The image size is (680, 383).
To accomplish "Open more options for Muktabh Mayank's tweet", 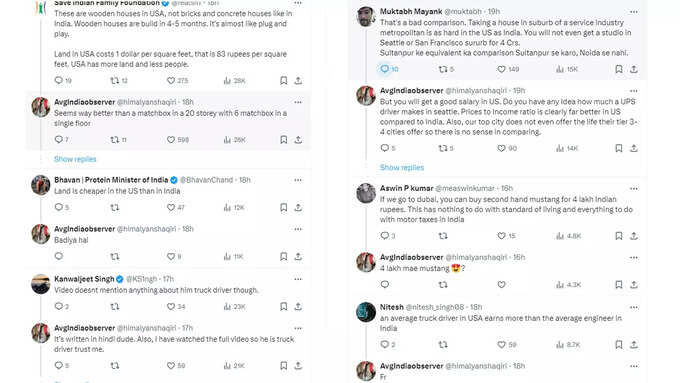I will [x=634, y=12].
